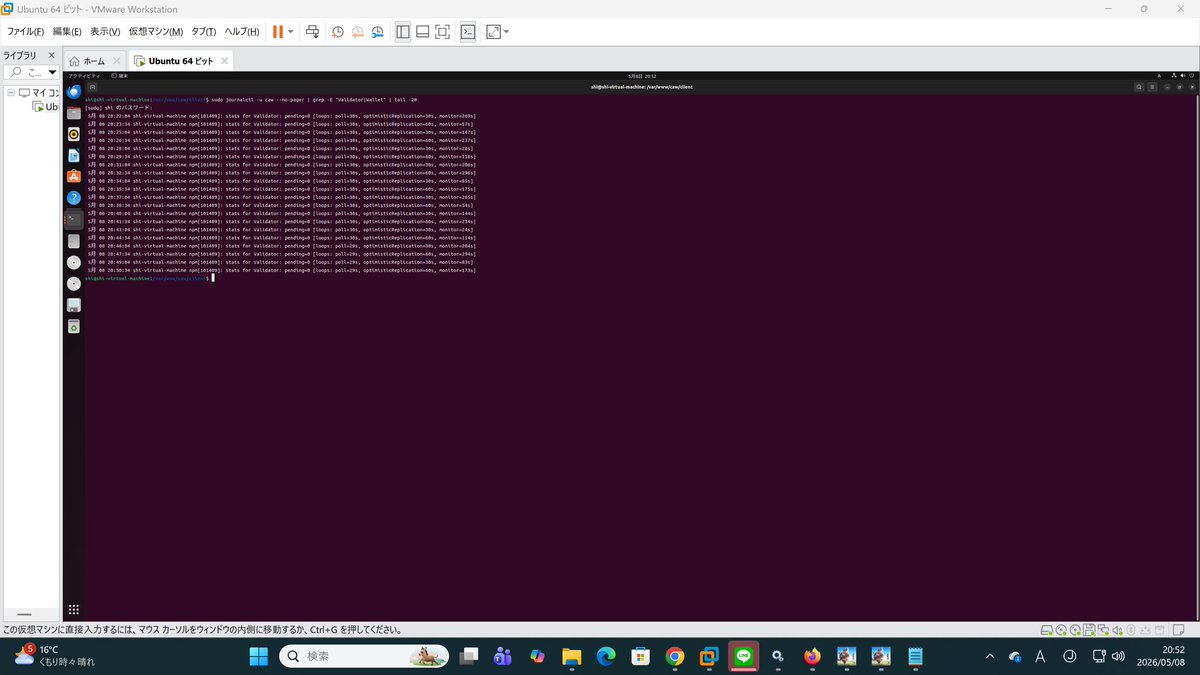
Task: Open File Explorer from Windows taskbar
Action: 571,656
